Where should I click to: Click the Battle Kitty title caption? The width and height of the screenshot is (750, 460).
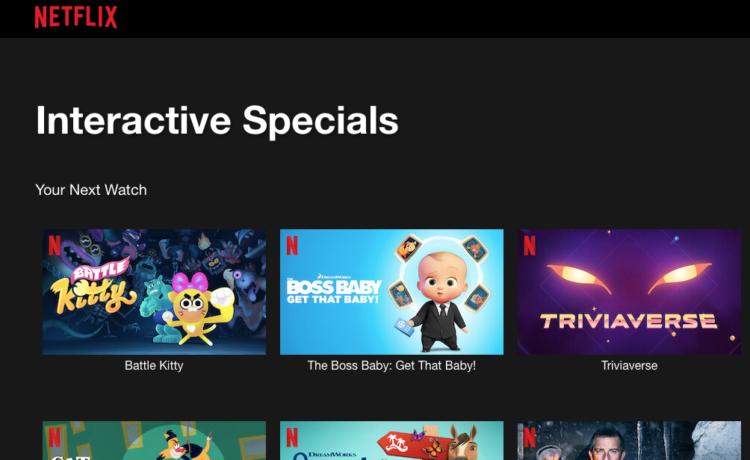pos(154,366)
